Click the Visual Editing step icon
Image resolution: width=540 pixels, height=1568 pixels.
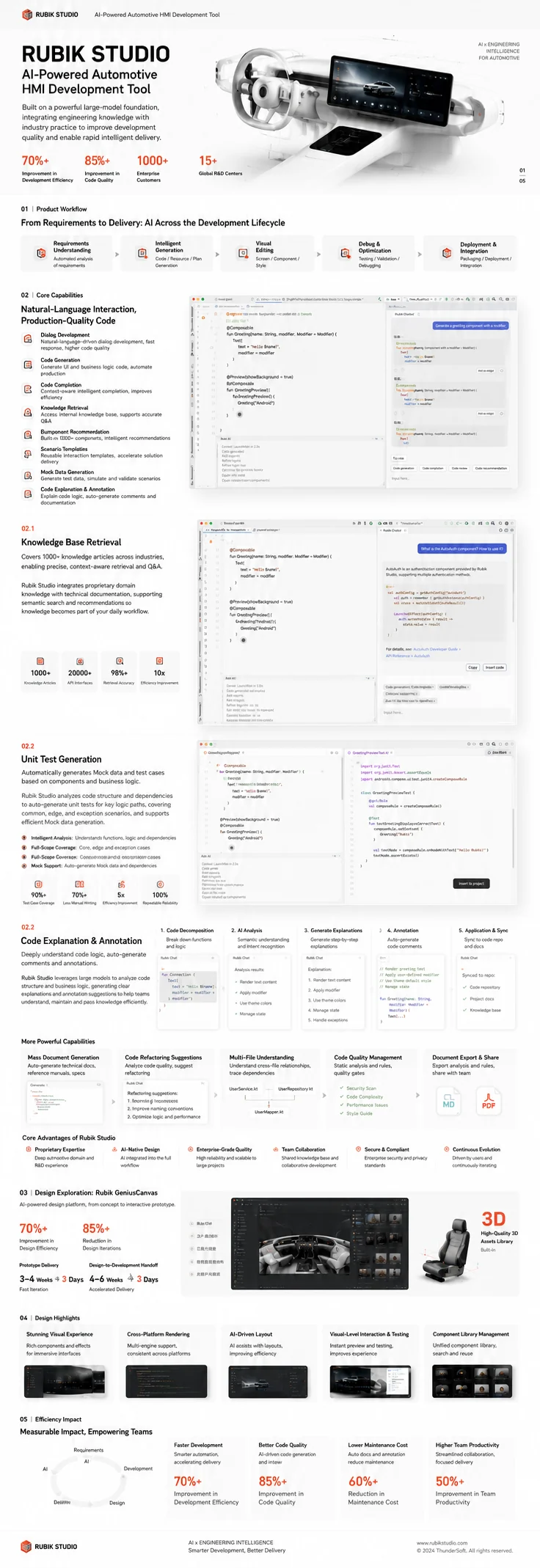[243, 253]
